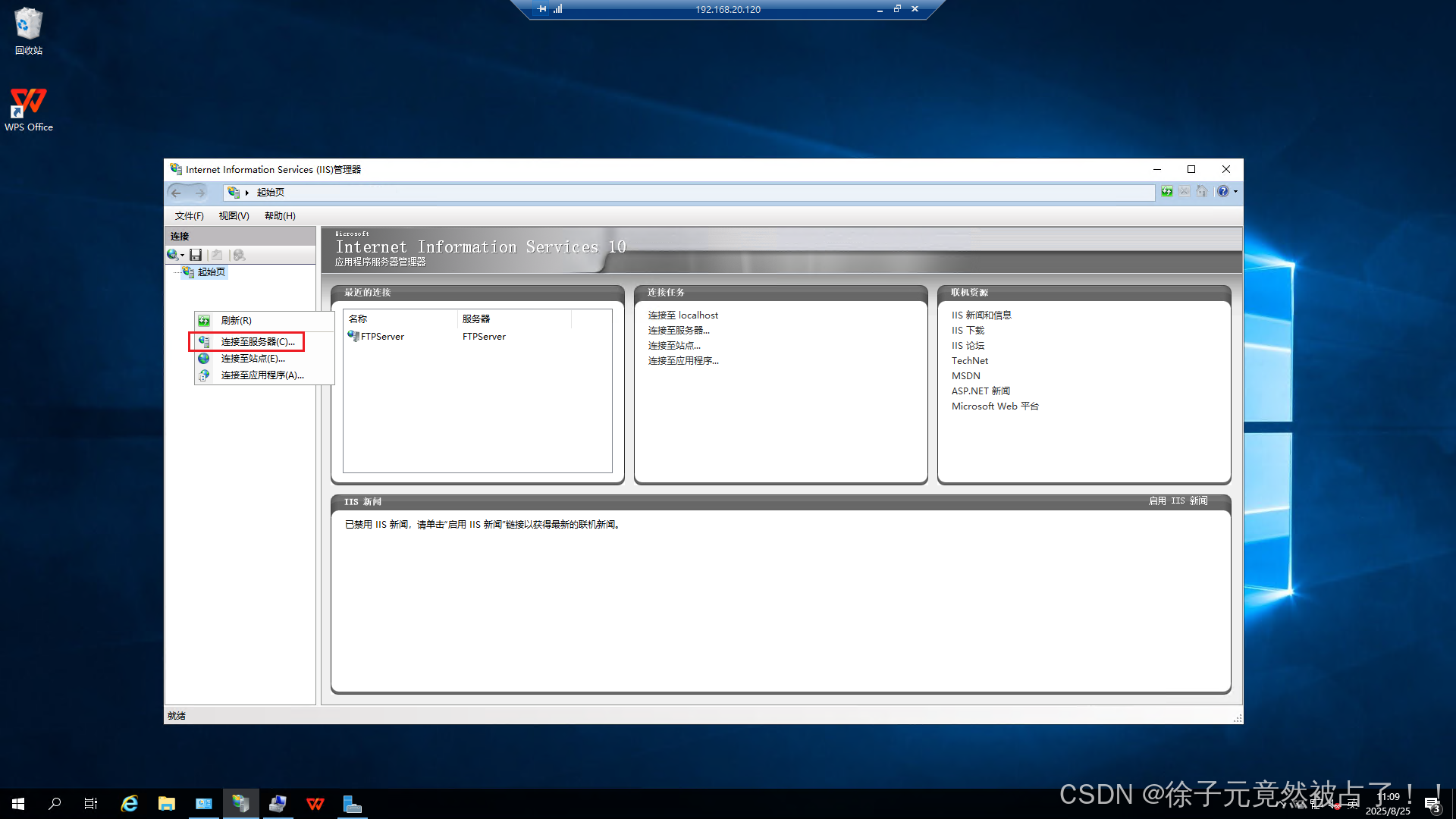This screenshot has width=1456, height=819.
Task: Click the 连接至应用程序... link under connection tasks
Action: (x=683, y=361)
